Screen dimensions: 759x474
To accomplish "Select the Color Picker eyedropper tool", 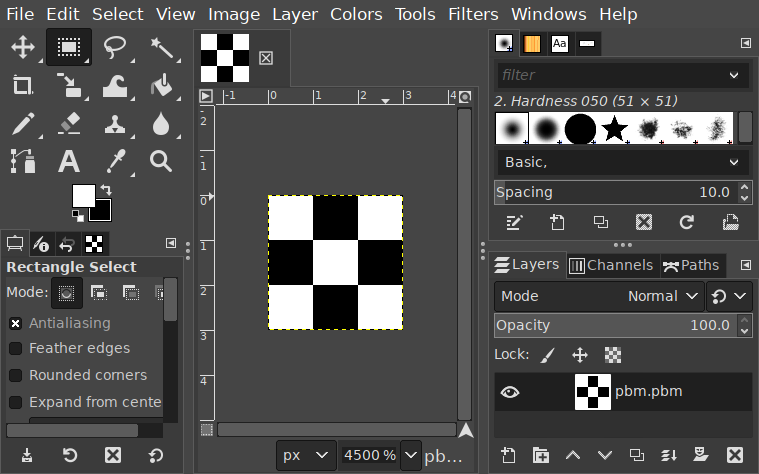I will pos(115,160).
